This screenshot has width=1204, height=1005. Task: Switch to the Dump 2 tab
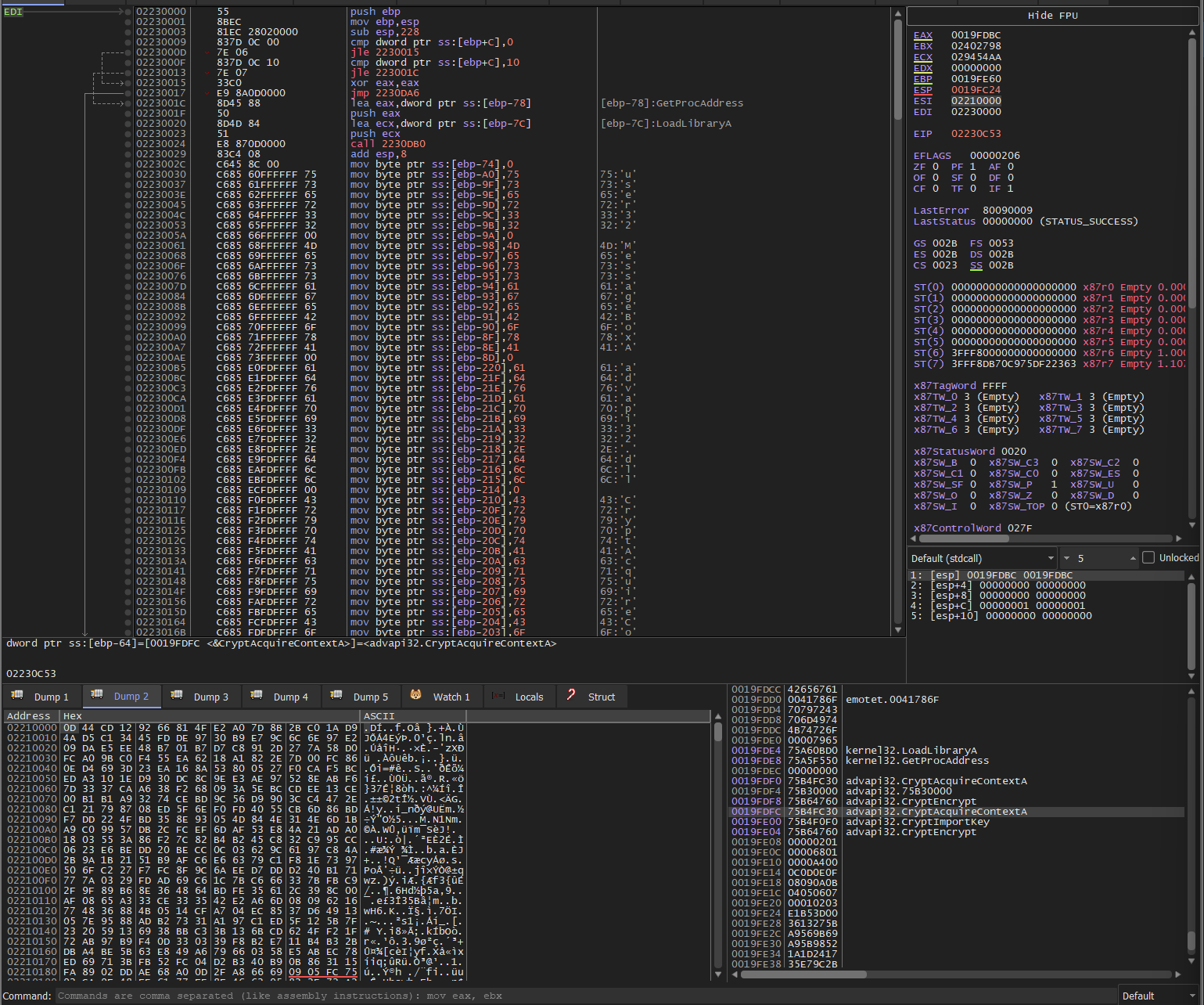[x=120, y=696]
